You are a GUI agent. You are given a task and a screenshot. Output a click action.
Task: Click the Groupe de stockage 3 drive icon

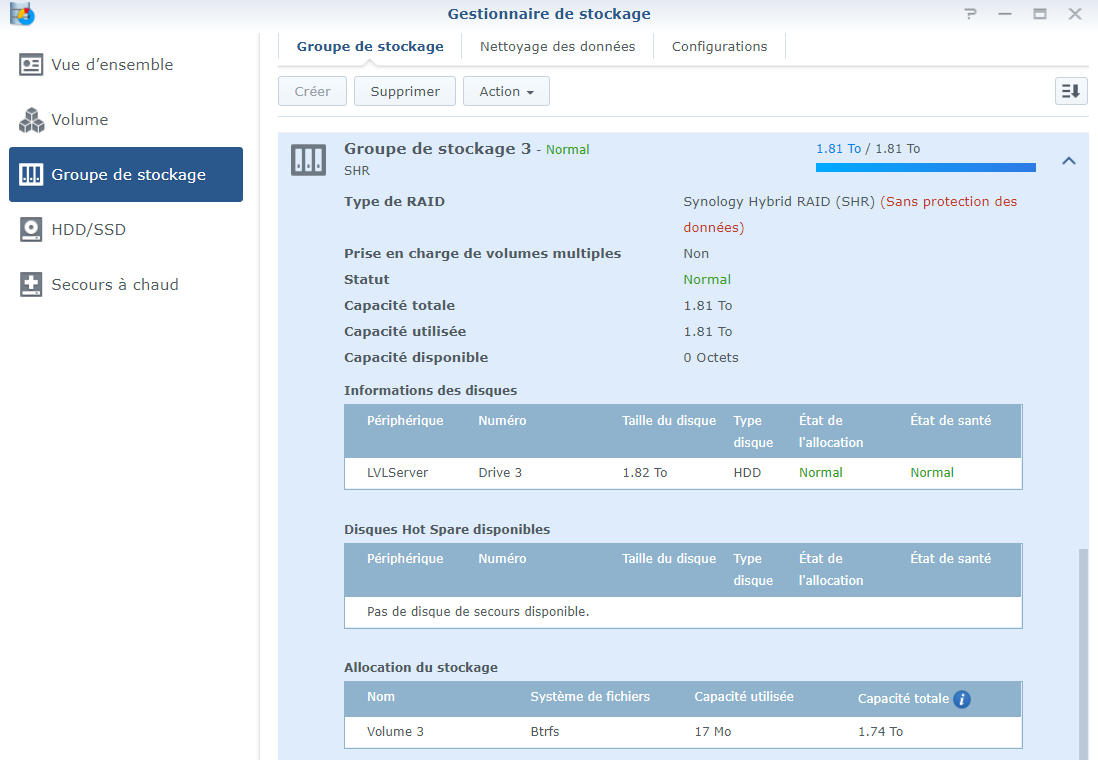308,159
